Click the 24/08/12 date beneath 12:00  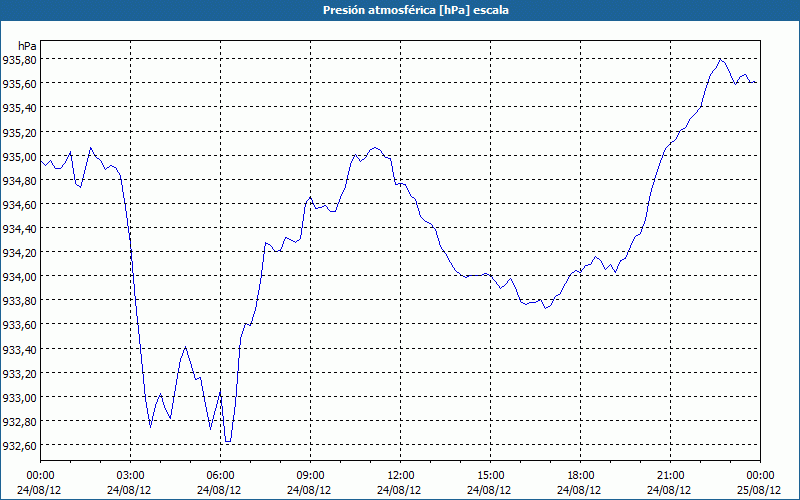click(399, 490)
